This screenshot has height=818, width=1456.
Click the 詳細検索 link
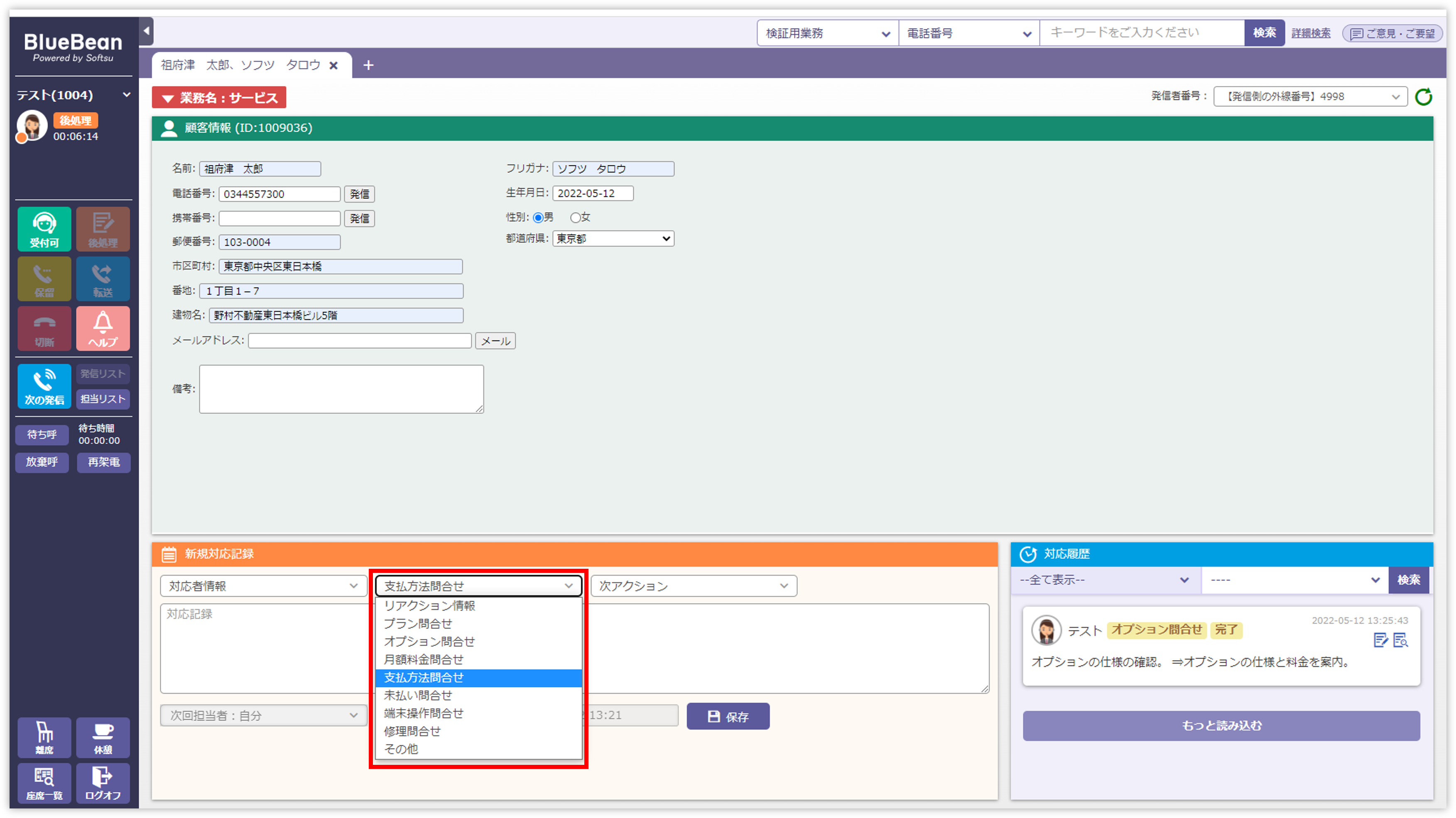[1311, 33]
